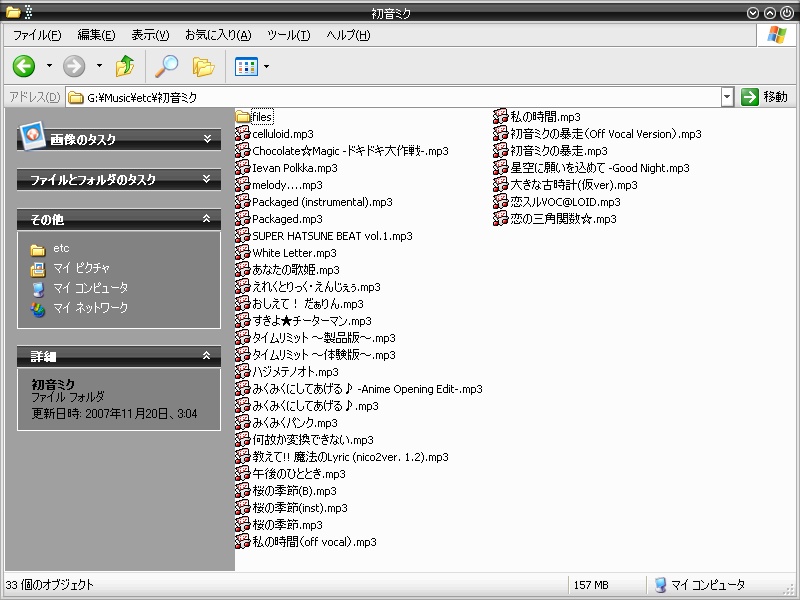The image size is (800, 600).
Task: Open the お気に入り(A) menu
Action: (218, 35)
